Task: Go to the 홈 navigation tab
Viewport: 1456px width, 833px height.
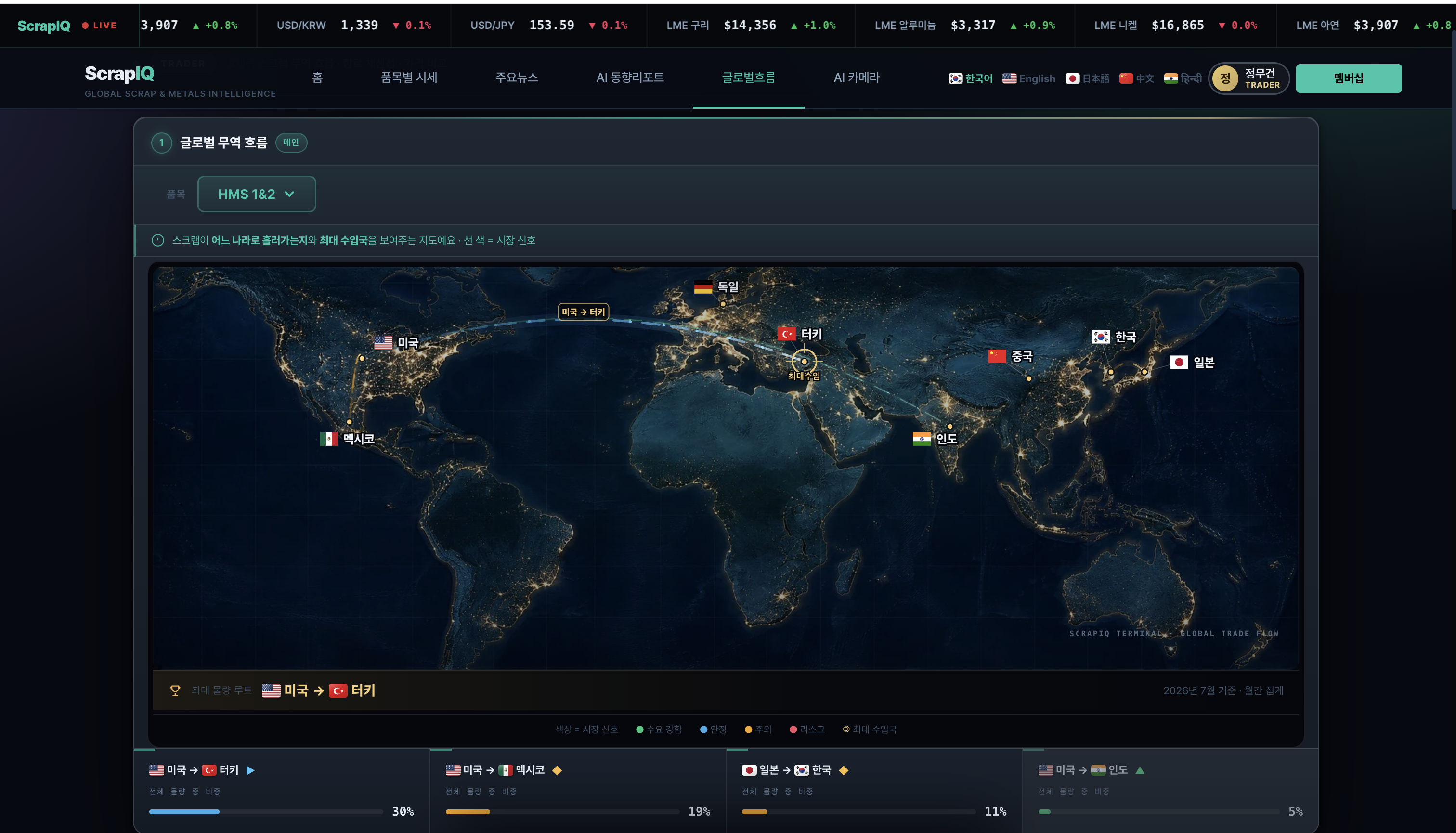Action: point(317,77)
